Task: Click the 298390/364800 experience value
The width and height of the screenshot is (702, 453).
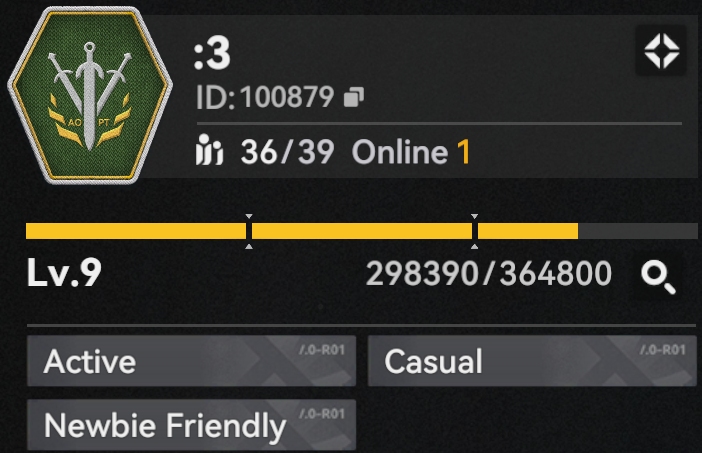Action: click(x=489, y=274)
